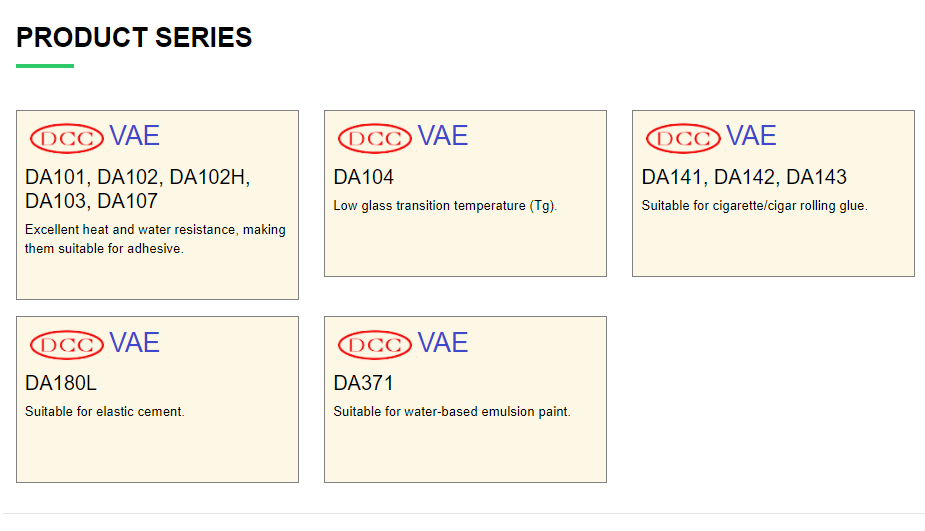Click the low glass transition temperature text
Image resolution: width=925 pixels, height=531 pixels.
pos(445,206)
